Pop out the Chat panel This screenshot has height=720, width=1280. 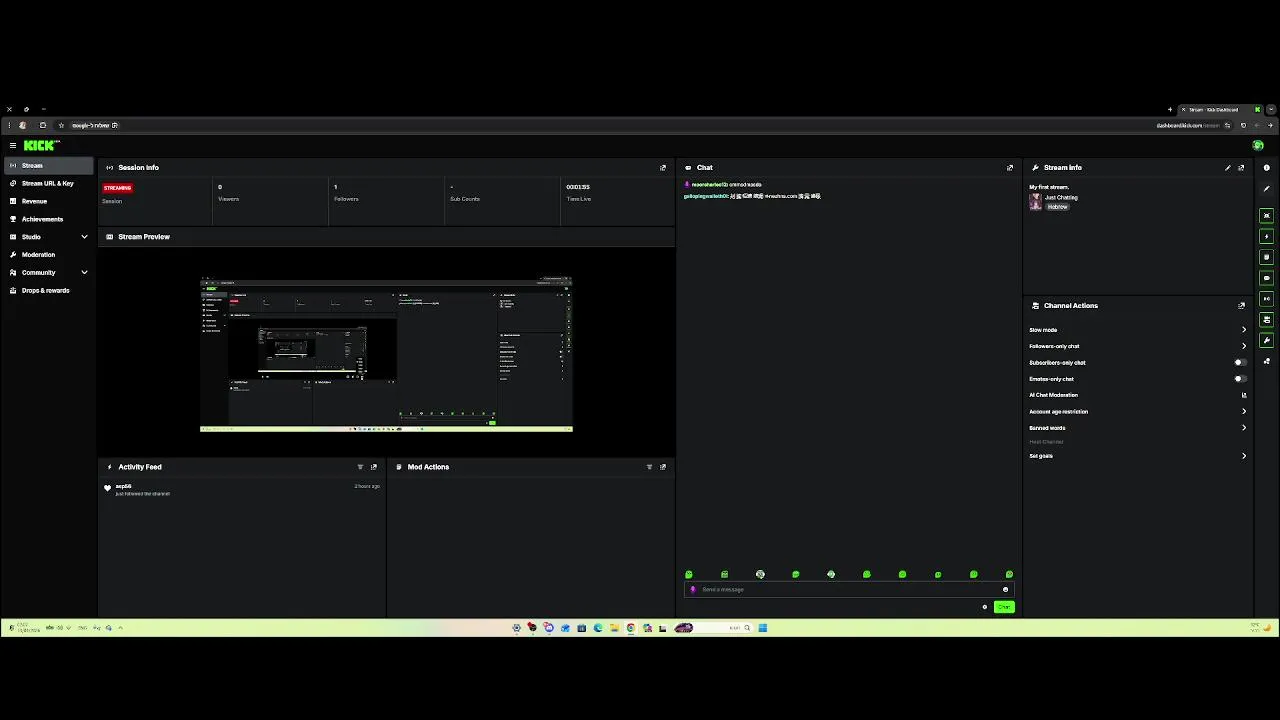(1010, 168)
